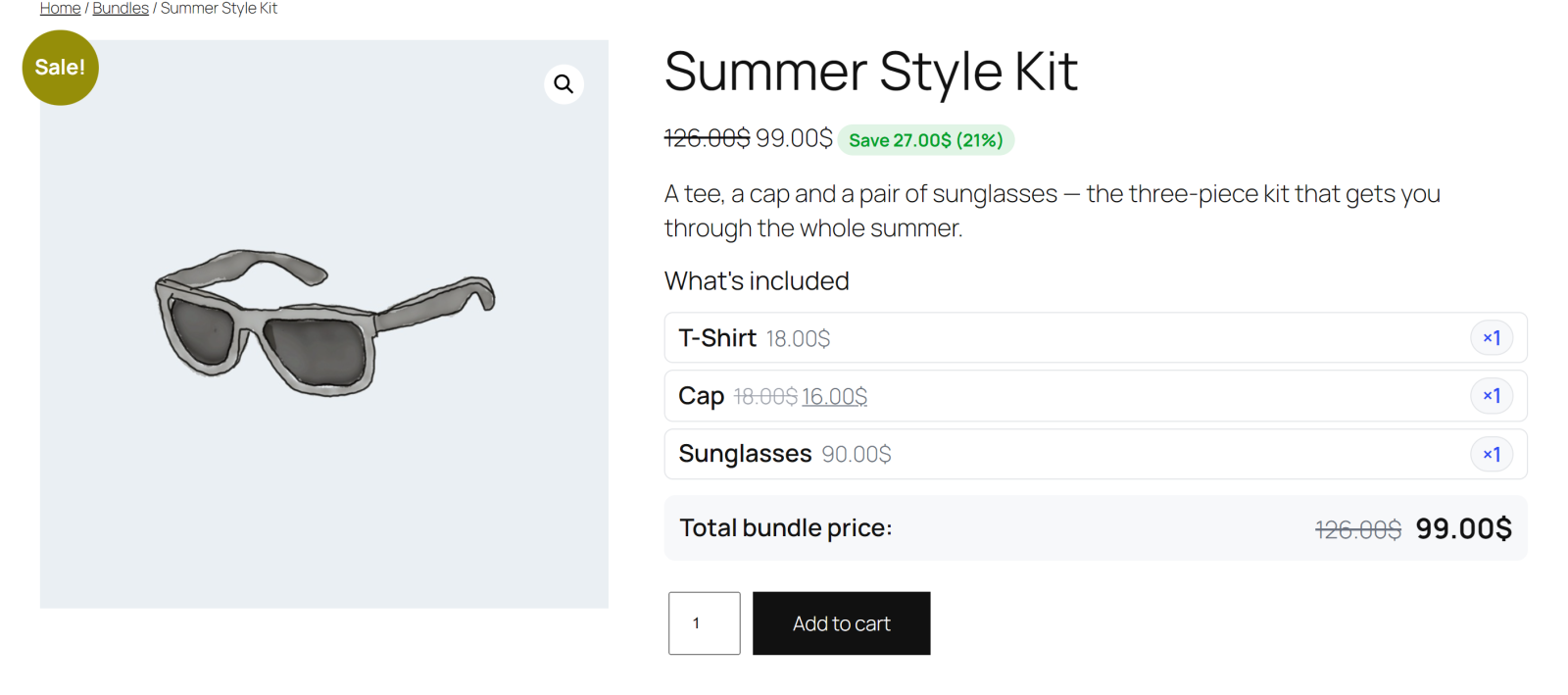
Task: Select the Sunglasses bundle item name
Action: click(745, 454)
